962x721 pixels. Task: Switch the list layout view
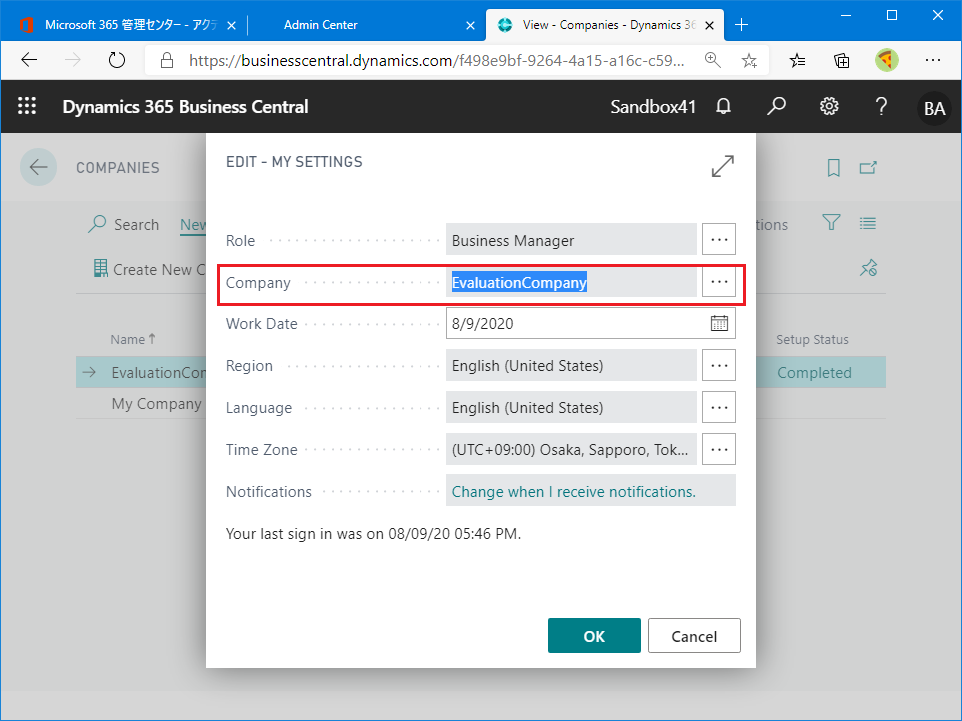868,223
